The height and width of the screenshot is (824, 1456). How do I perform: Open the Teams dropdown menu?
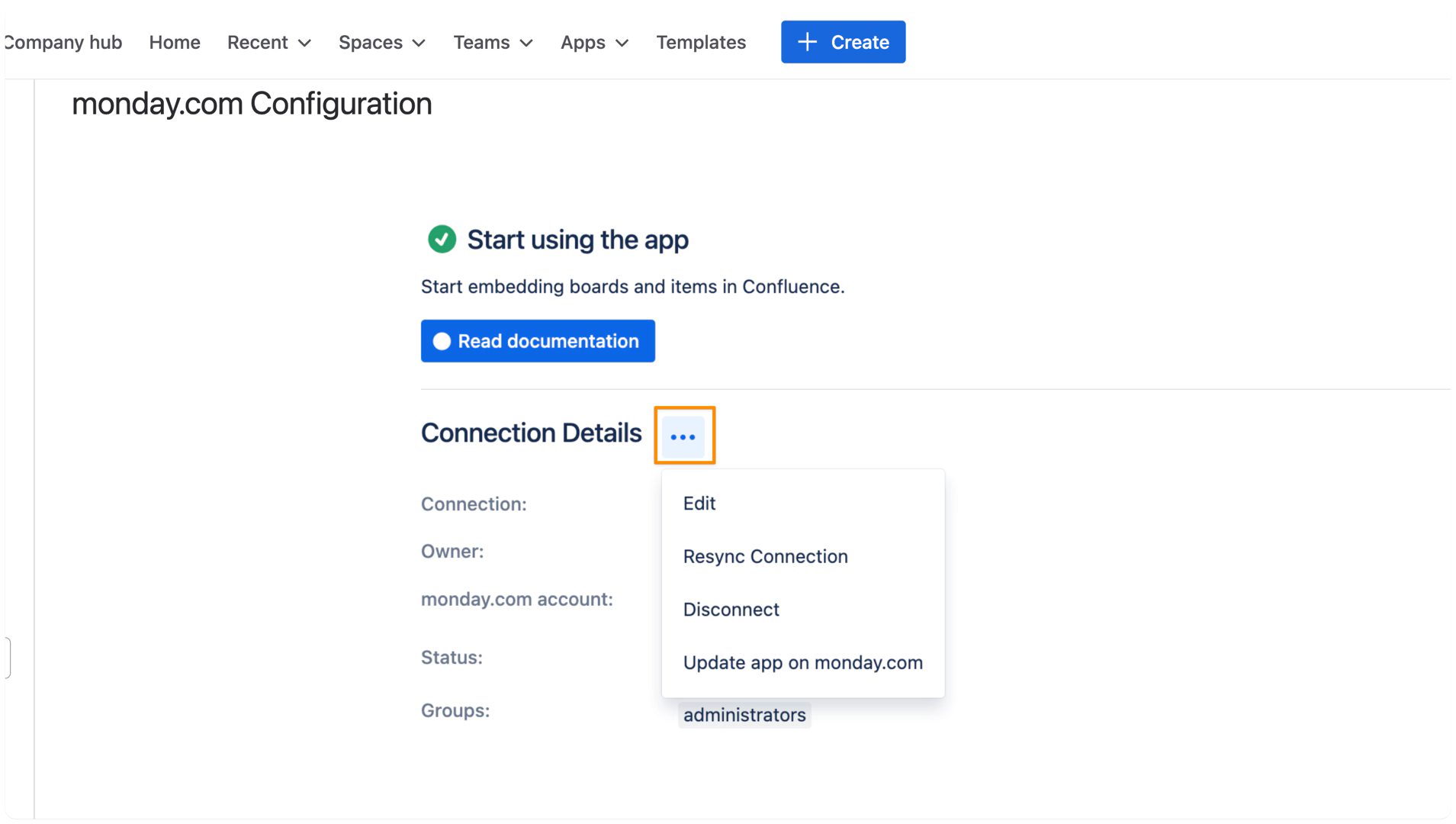493,43
